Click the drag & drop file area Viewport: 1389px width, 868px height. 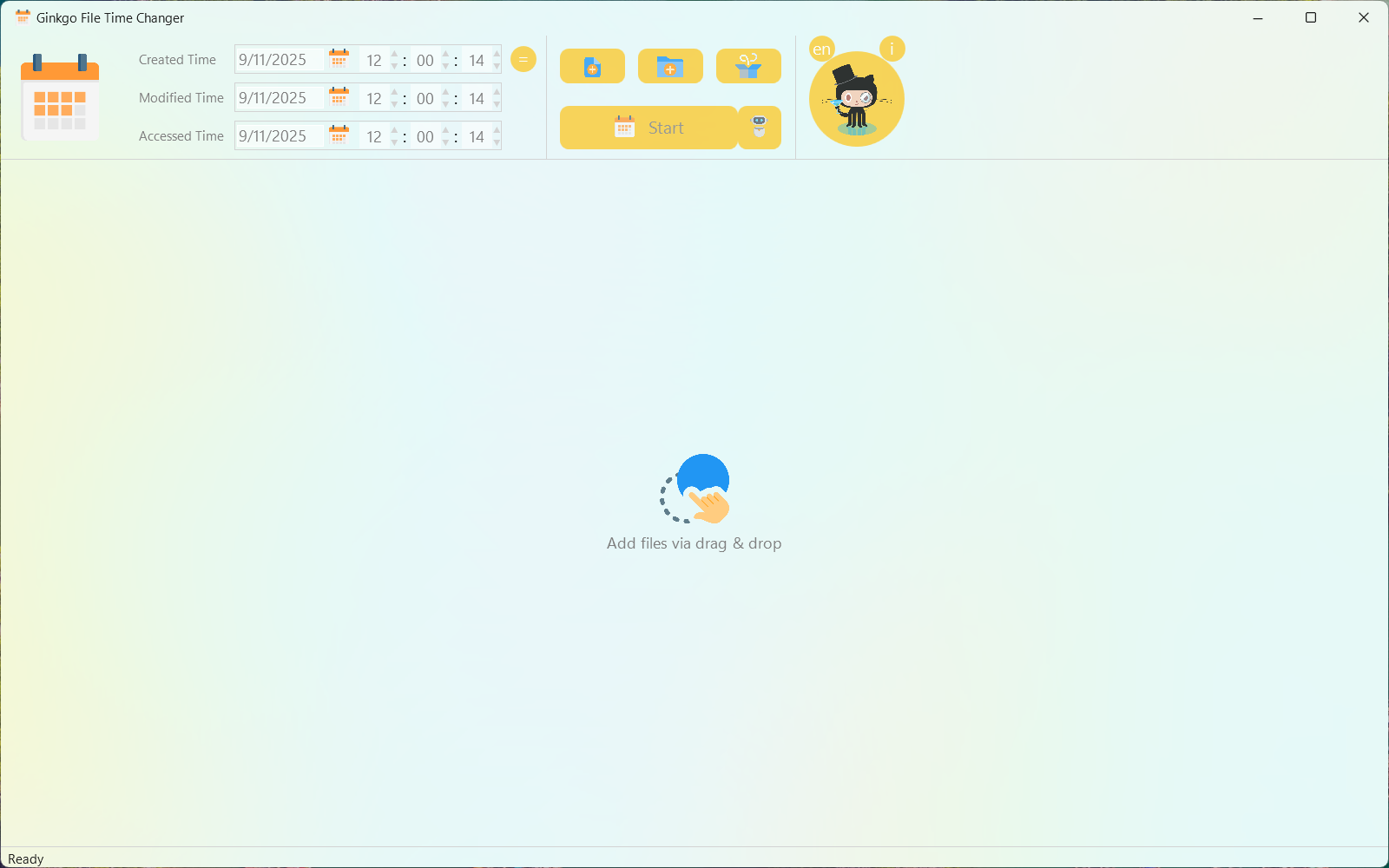tap(694, 503)
